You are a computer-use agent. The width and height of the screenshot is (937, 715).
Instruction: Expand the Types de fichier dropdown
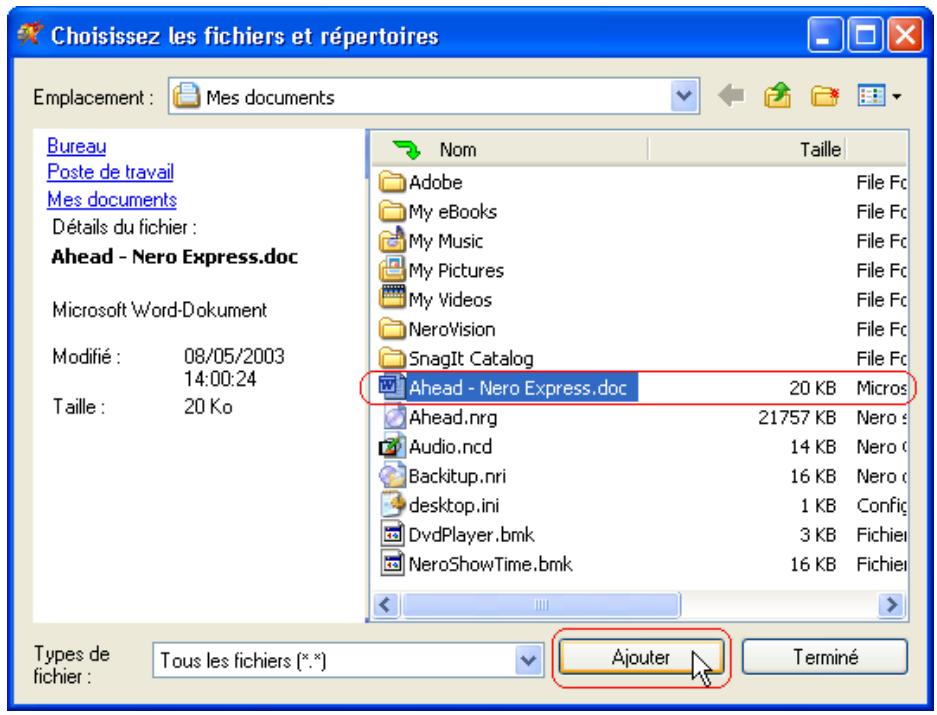(528, 661)
